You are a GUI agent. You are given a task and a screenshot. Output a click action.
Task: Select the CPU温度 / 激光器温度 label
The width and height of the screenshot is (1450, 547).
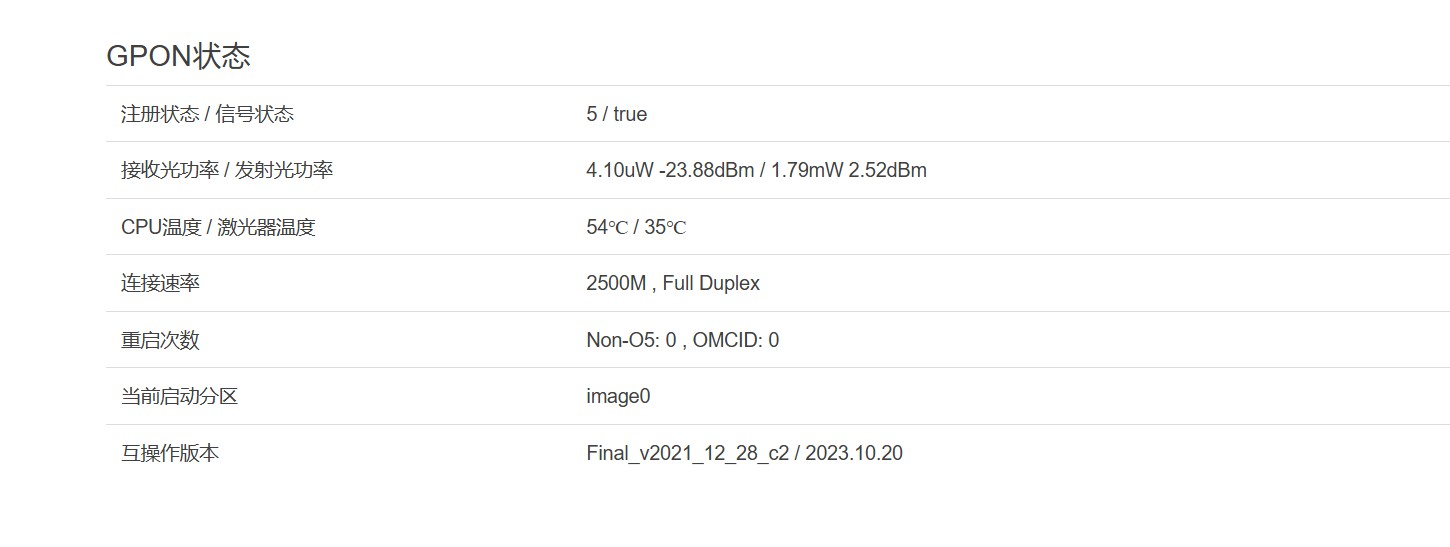pos(218,227)
